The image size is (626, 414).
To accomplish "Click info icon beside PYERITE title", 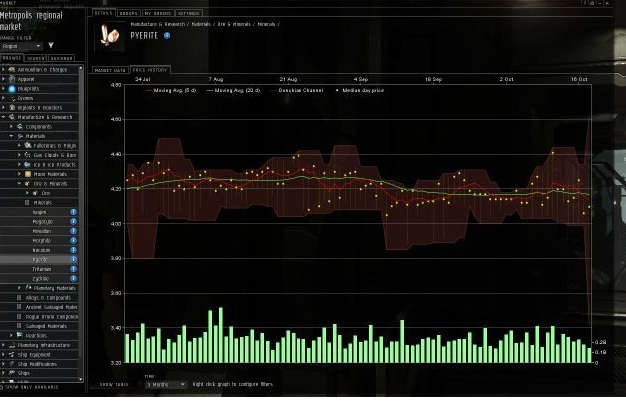I will pyautogui.click(x=167, y=36).
